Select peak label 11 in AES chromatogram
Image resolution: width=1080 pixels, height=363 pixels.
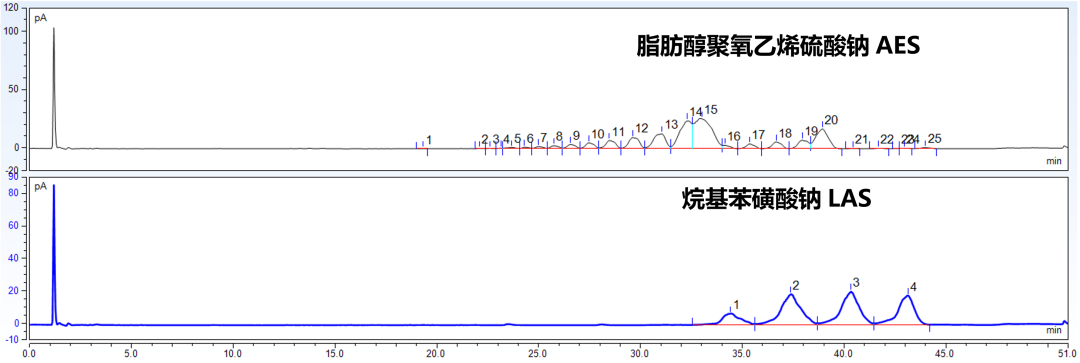(619, 132)
